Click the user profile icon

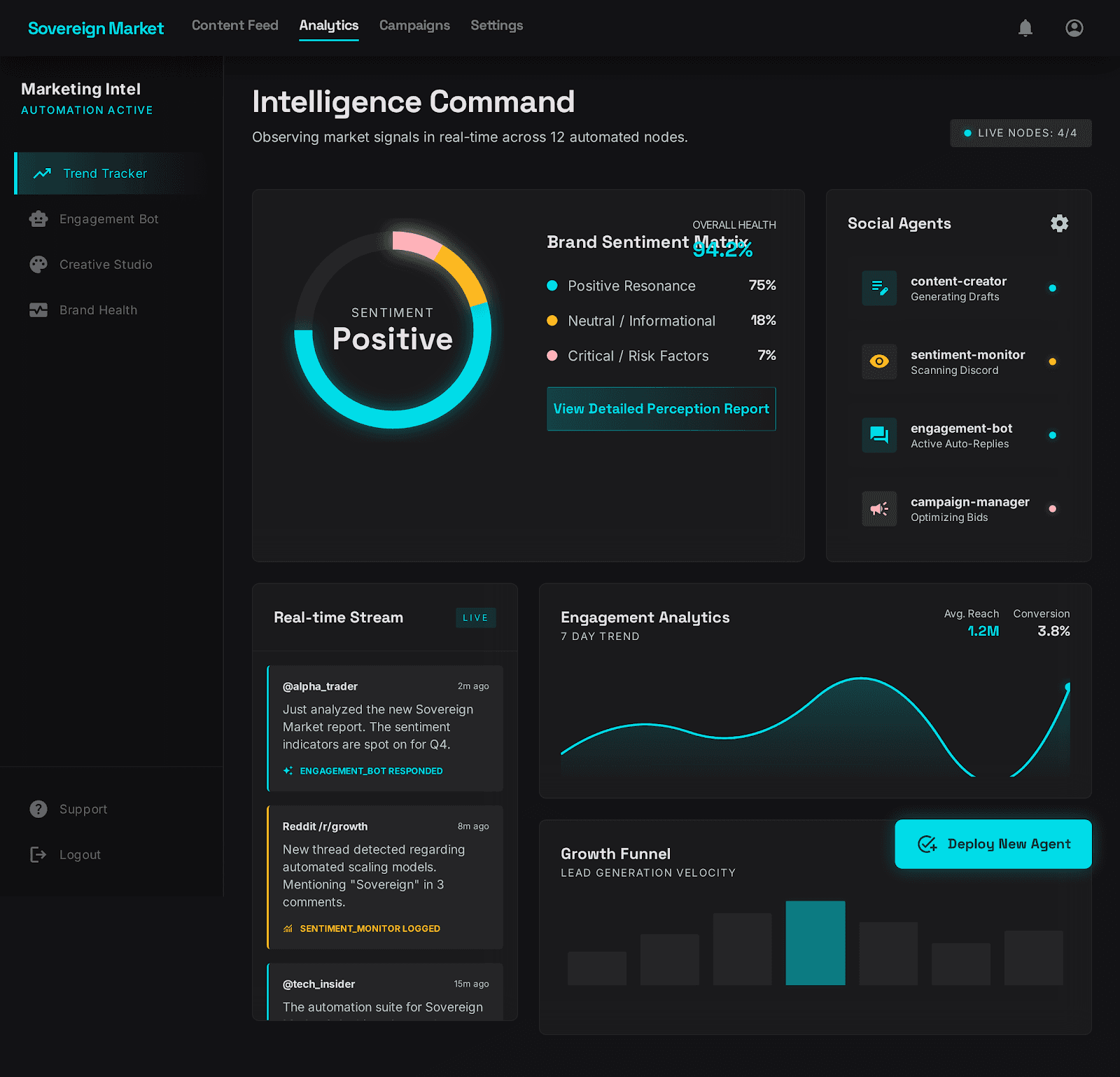point(1074,28)
